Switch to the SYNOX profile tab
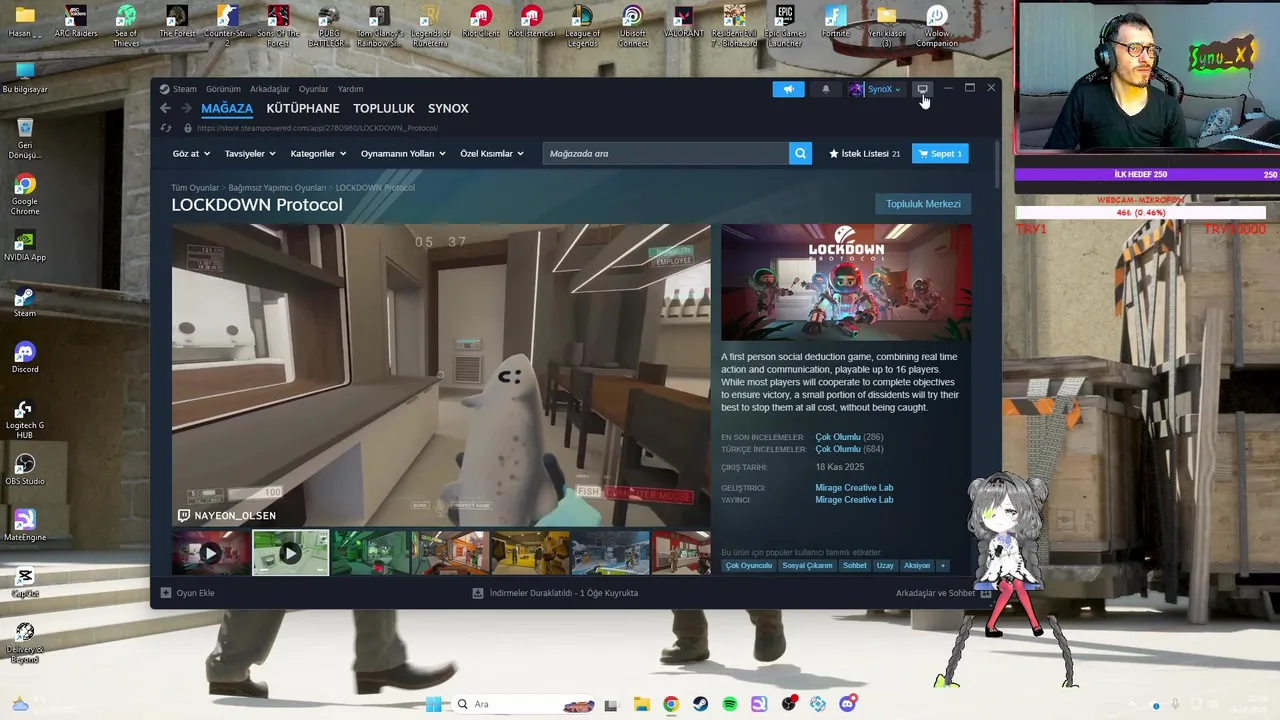1280x720 pixels. 448,108
